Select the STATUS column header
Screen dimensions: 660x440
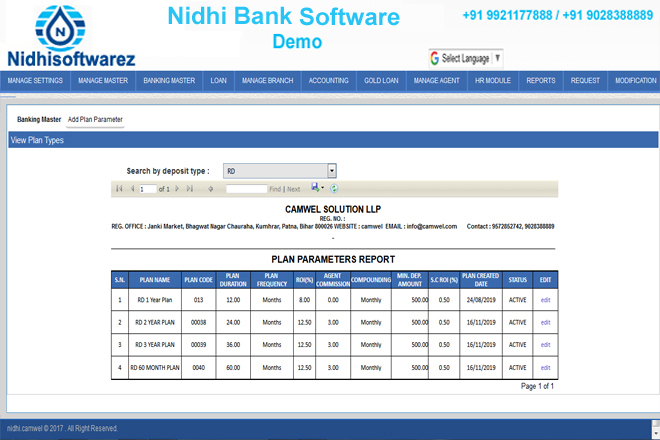[x=518, y=280]
